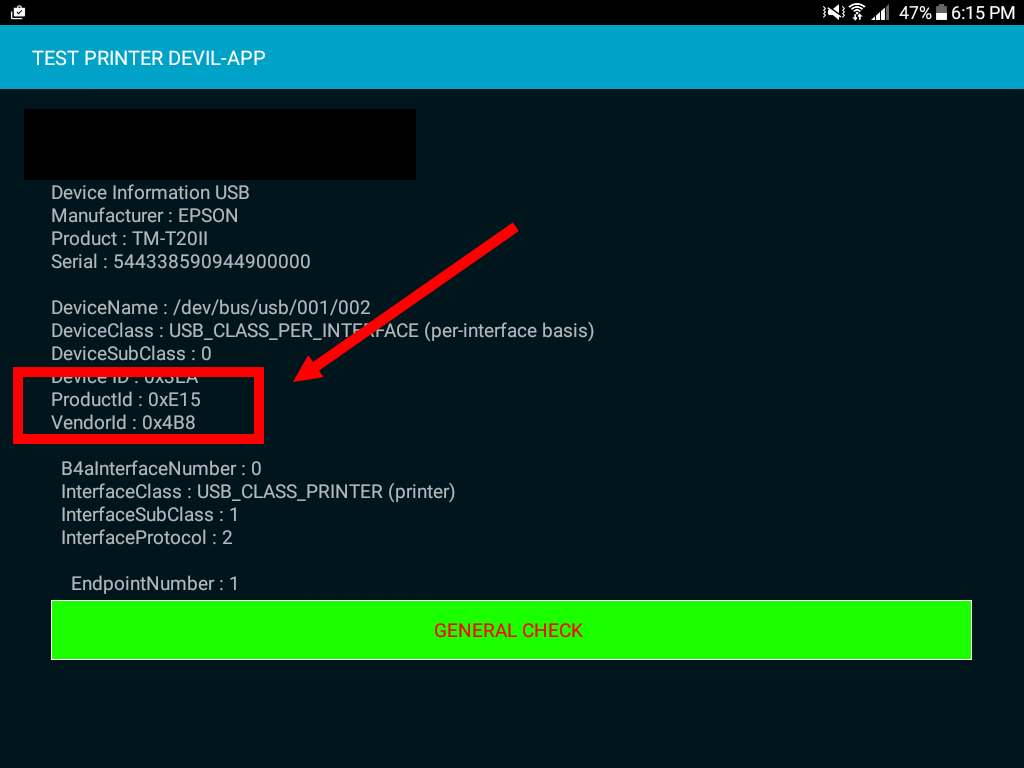Tap the TEST PRINTER DEVIL-APP title
1024x768 pixels.
pyautogui.click(x=149, y=58)
